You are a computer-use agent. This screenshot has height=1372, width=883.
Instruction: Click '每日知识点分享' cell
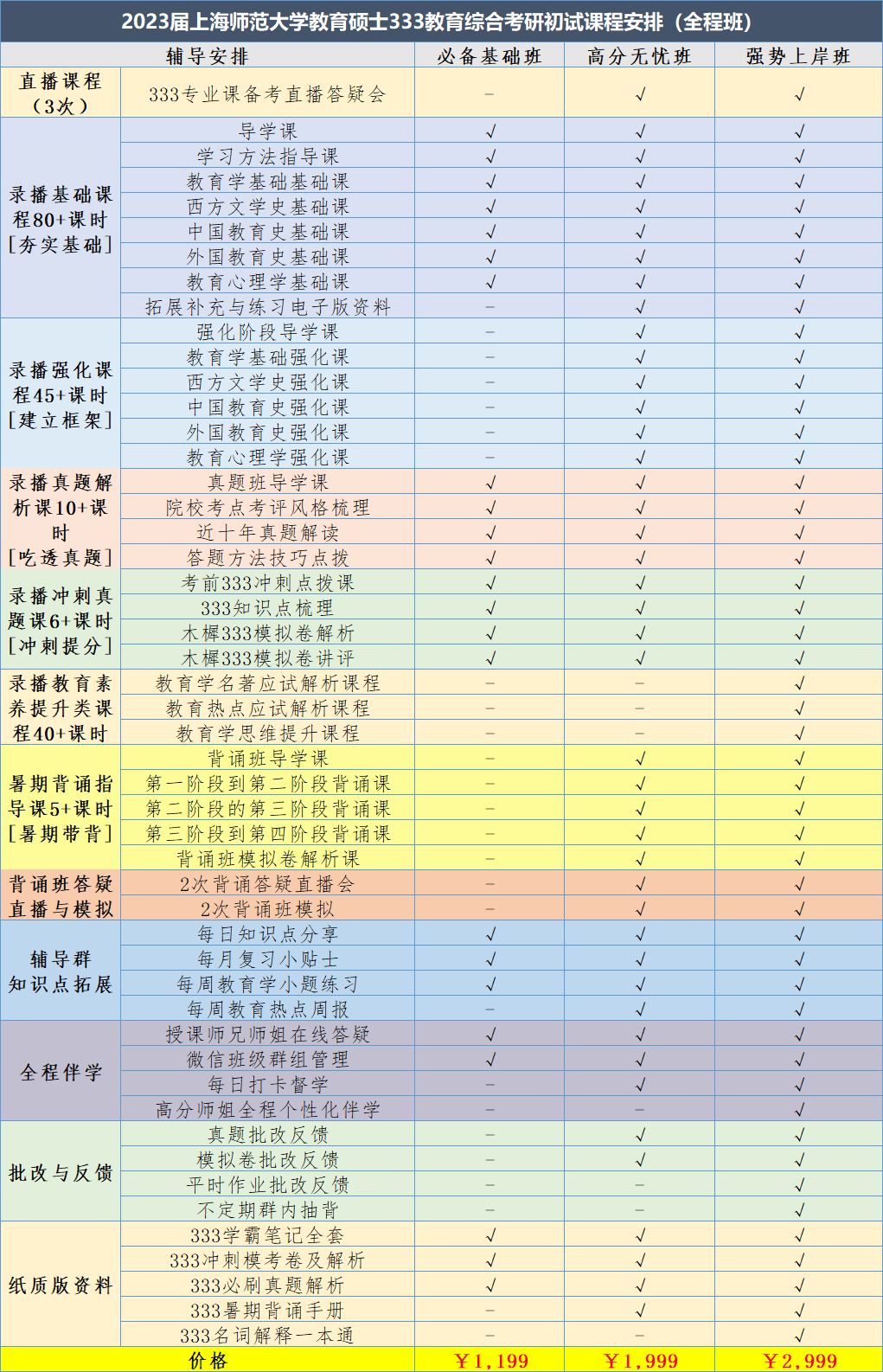pyautogui.click(x=267, y=934)
